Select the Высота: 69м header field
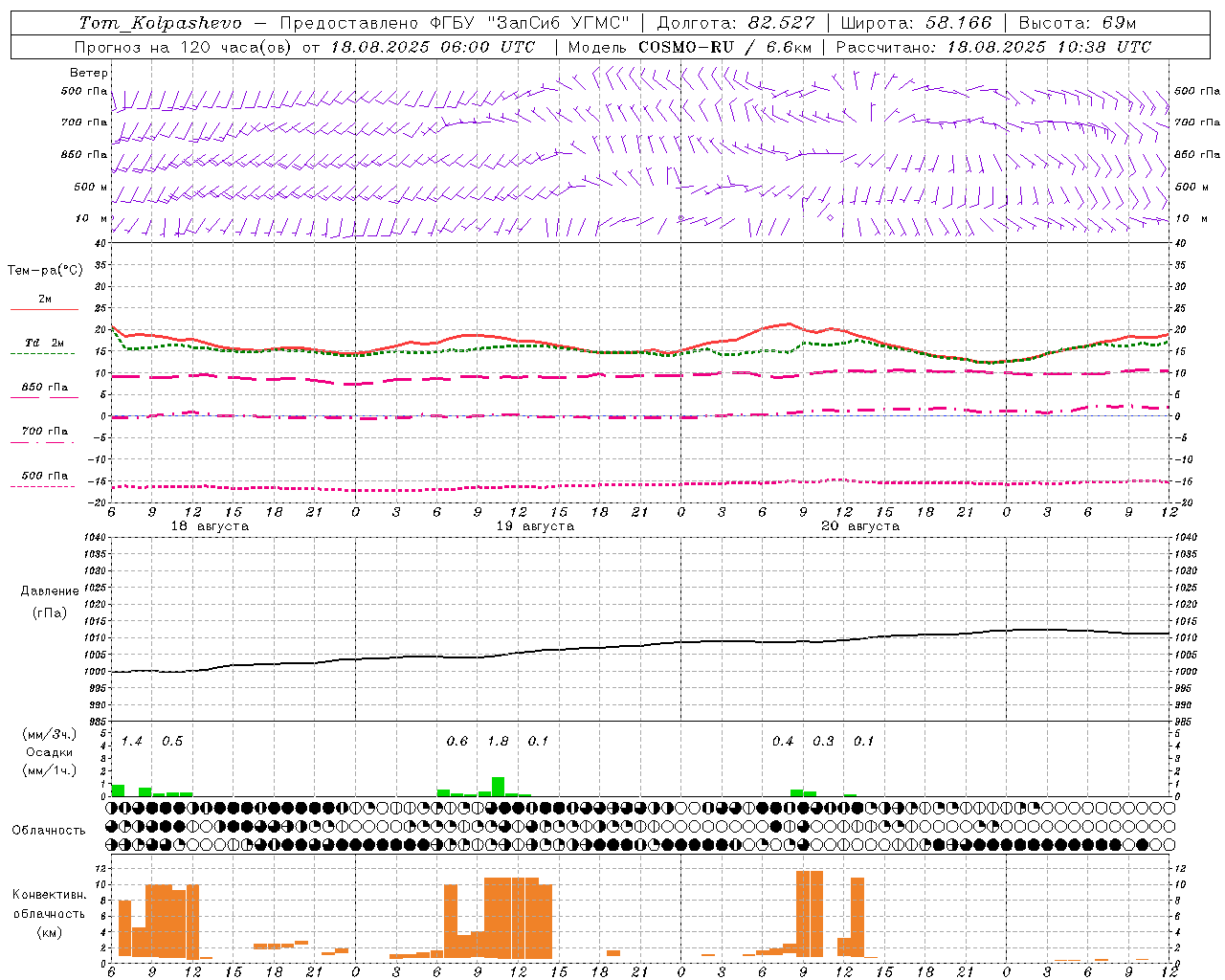This screenshot has height=980, width=1225. point(1078,23)
